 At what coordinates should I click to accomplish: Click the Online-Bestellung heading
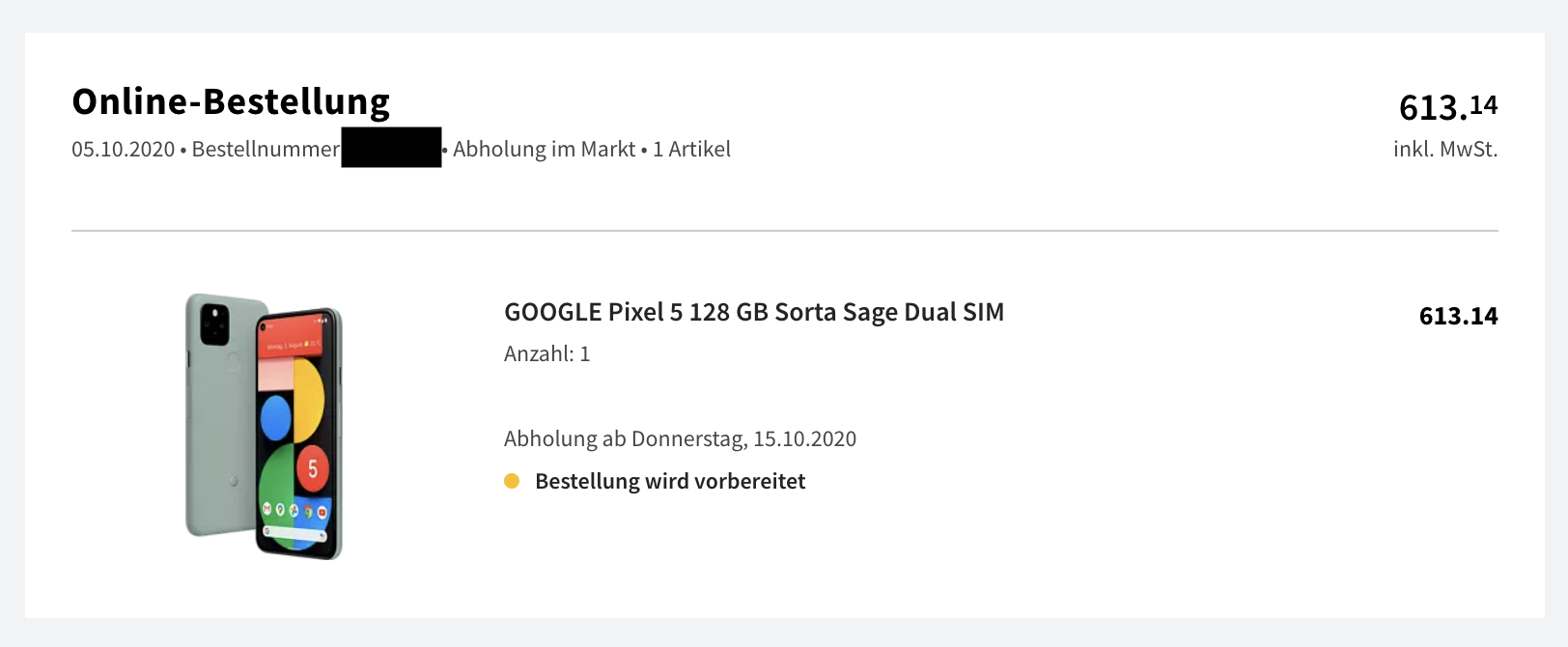click(231, 101)
